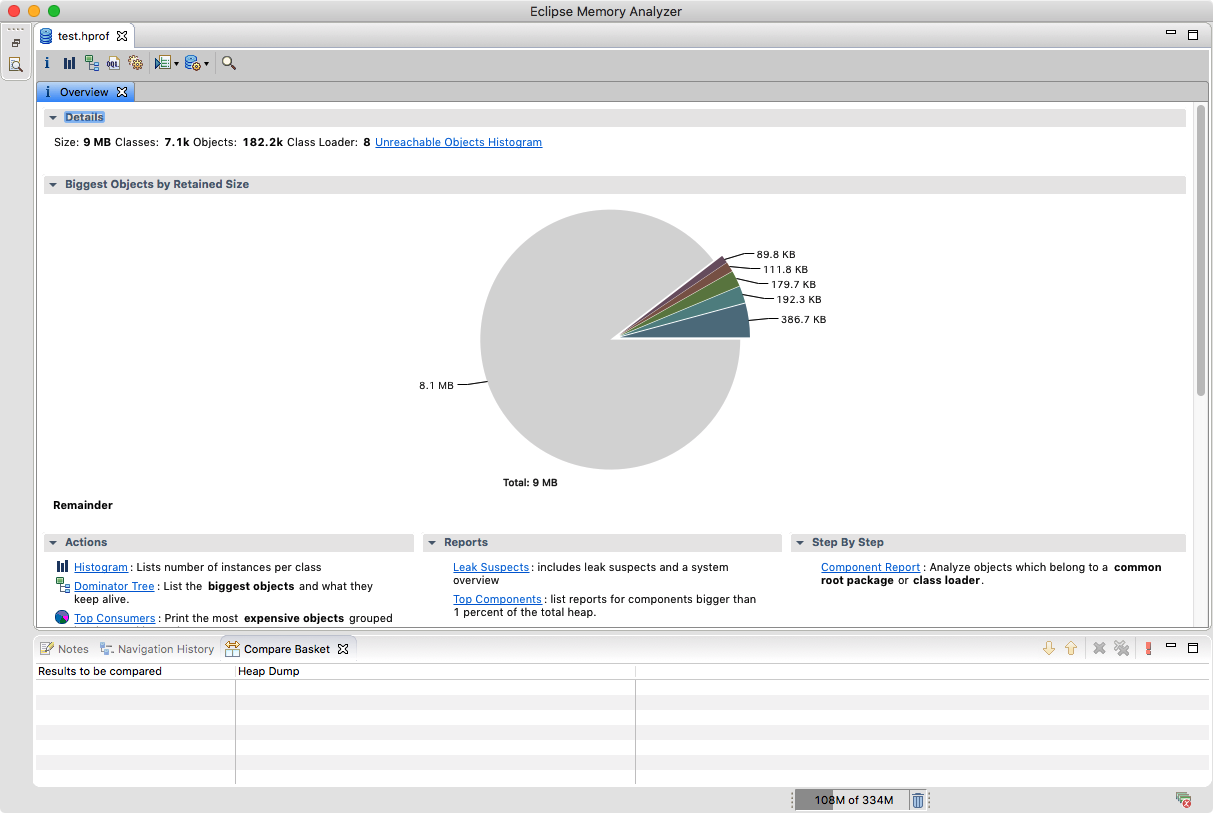Click the Total: 9 MB label
Viewport: 1213px width, 813px height.
click(x=530, y=483)
